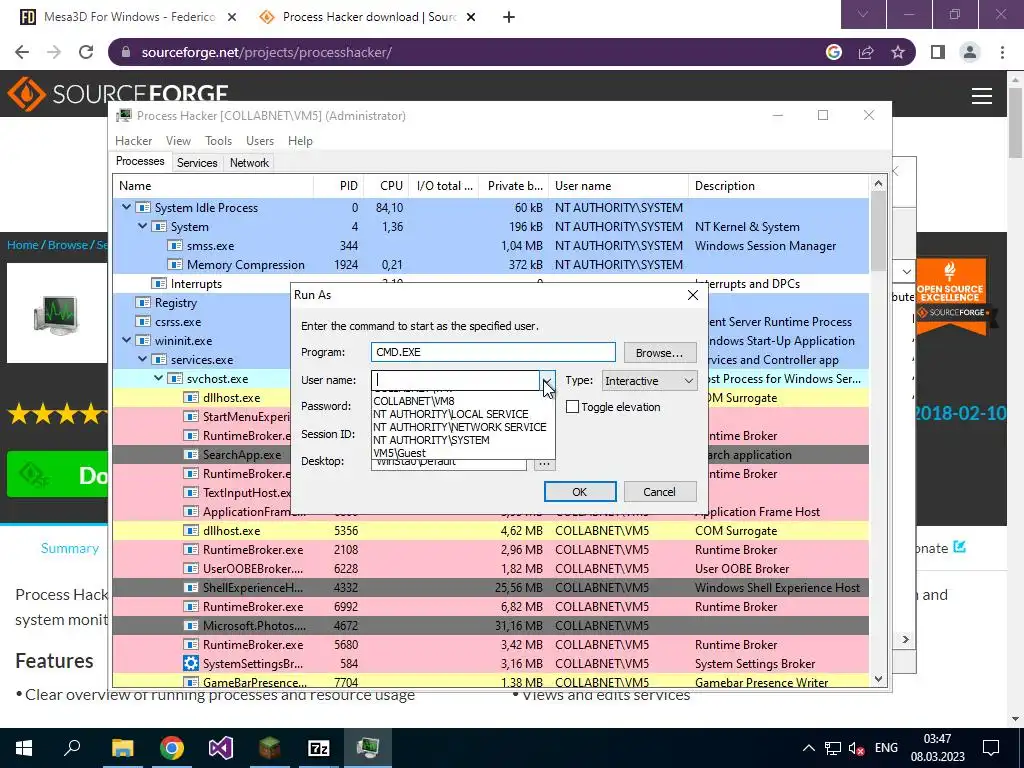Screen dimensions: 1024x768
Task: Switch to the Services tab
Action: coord(197,163)
